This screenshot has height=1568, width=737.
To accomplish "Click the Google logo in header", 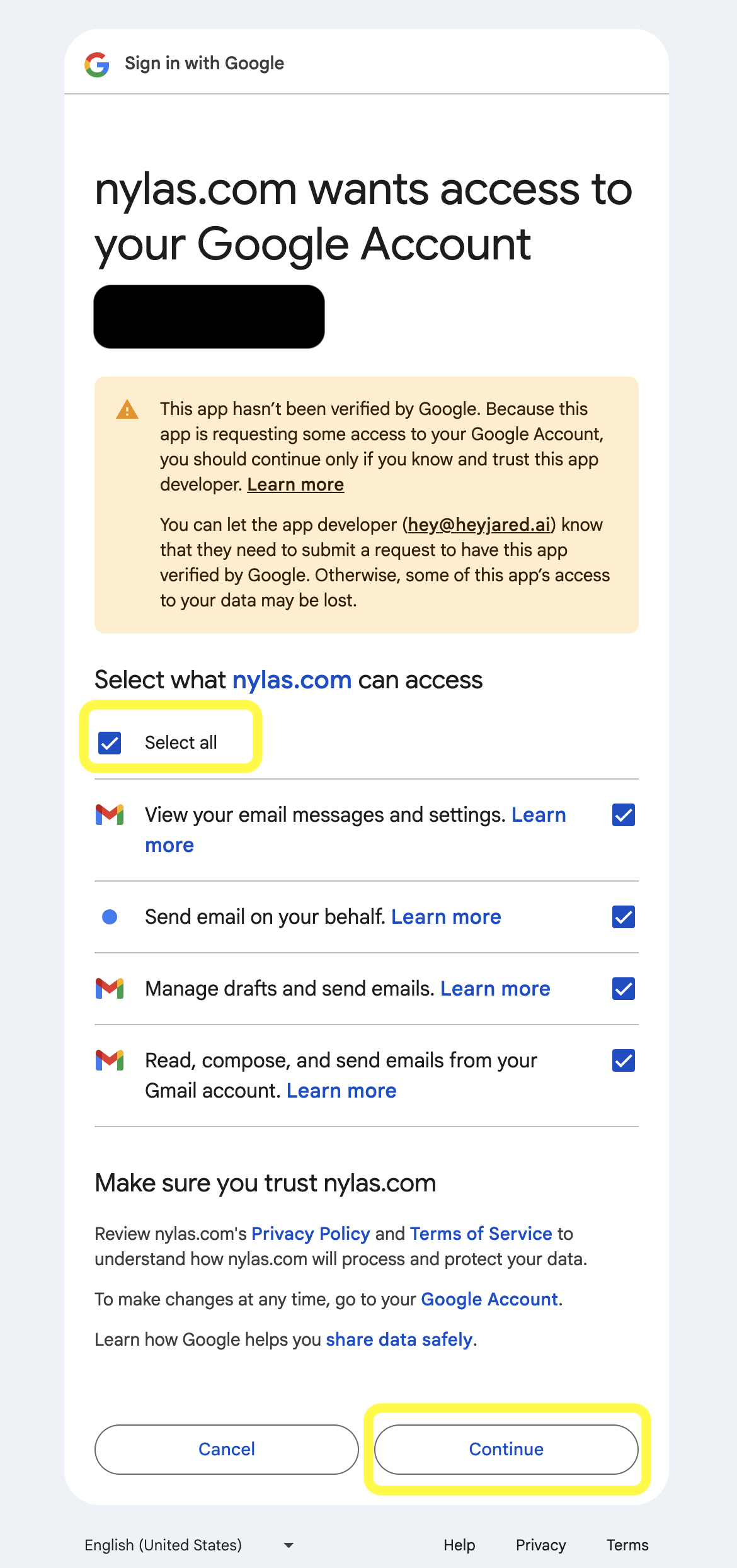I will (x=97, y=64).
